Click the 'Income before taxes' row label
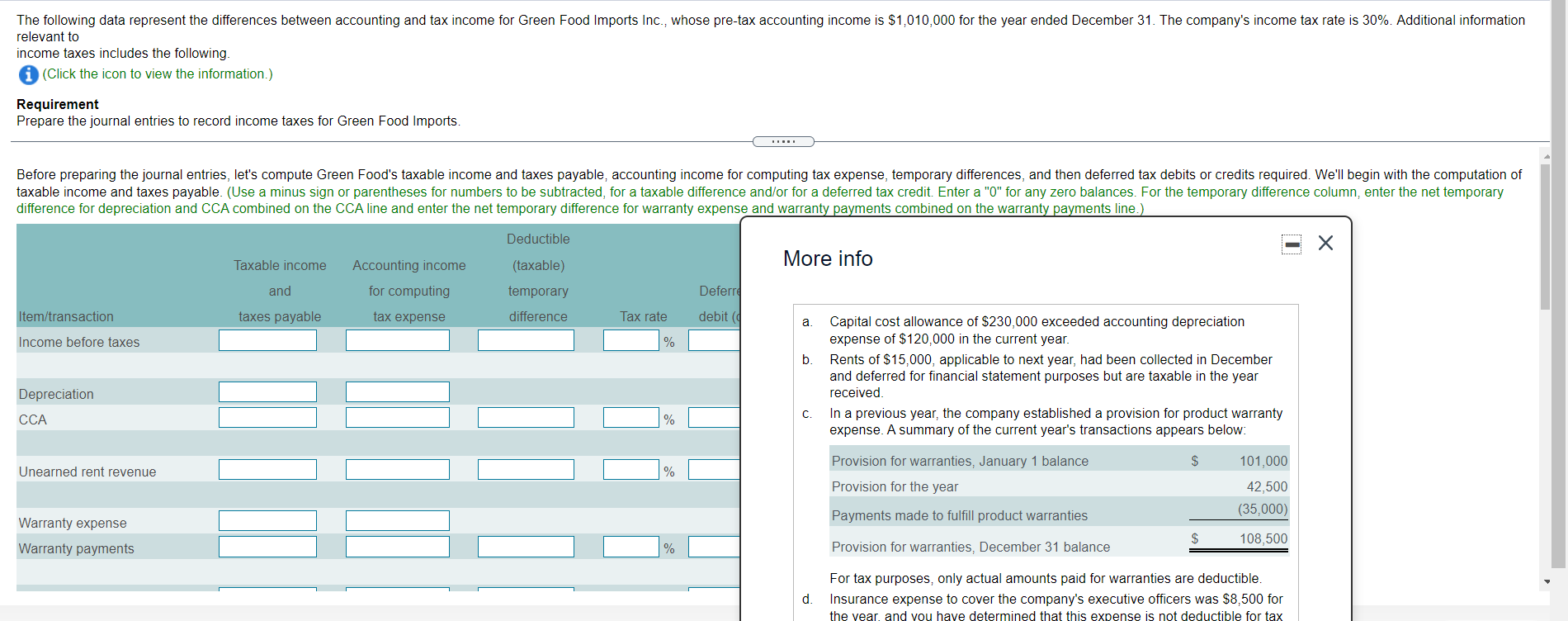 click(79, 342)
